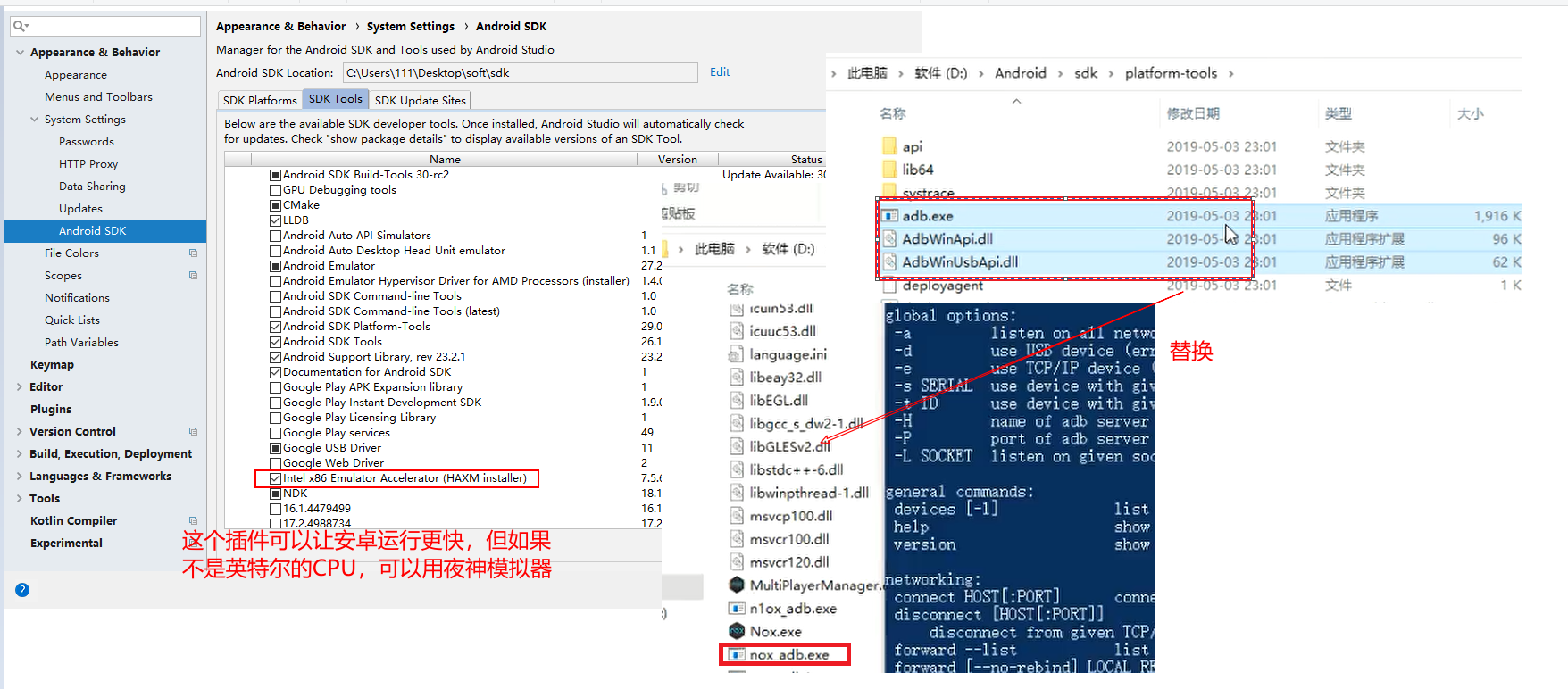Click the libstdc++-6.dll file icon
This screenshot has width=1568, height=689.
click(737, 469)
